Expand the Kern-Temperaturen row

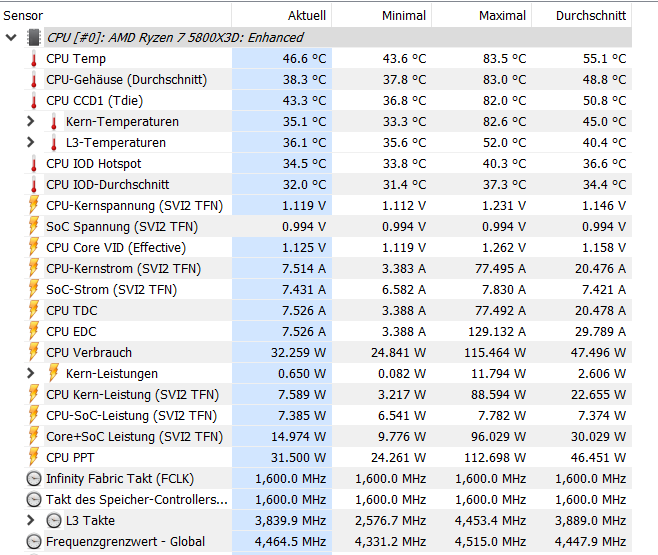30,122
